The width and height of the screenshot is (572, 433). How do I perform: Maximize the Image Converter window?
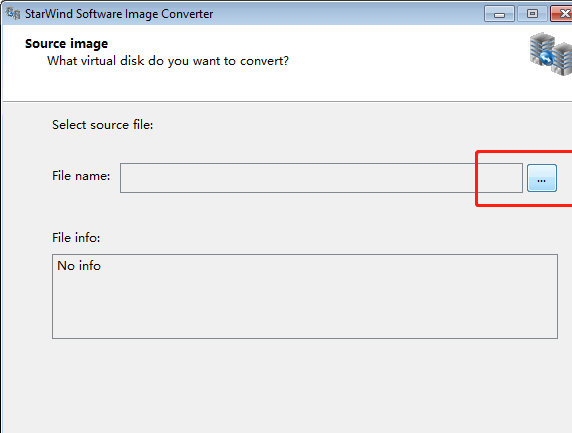point(532,14)
